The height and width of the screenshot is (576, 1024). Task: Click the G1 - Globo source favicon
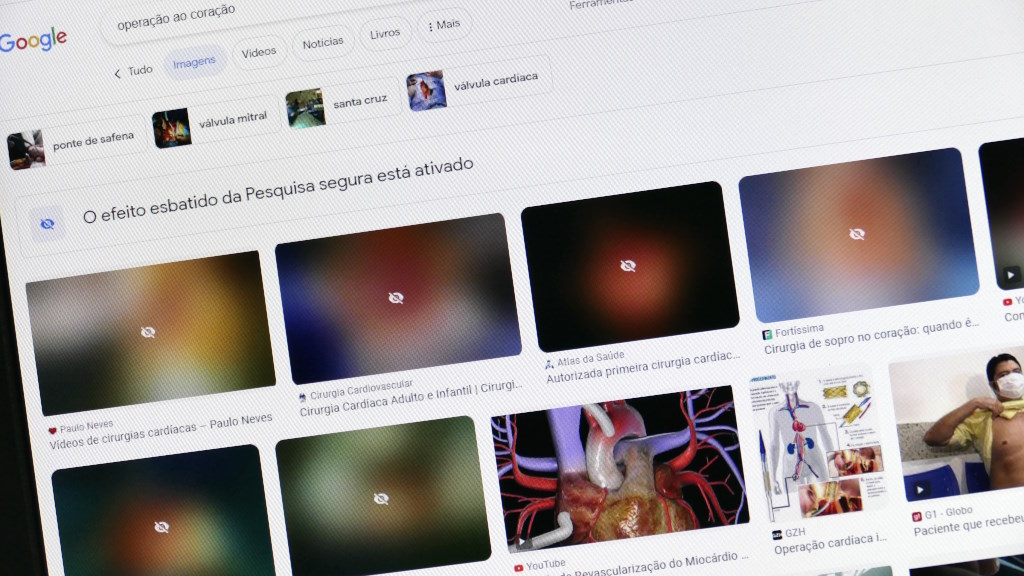tap(917, 516)
